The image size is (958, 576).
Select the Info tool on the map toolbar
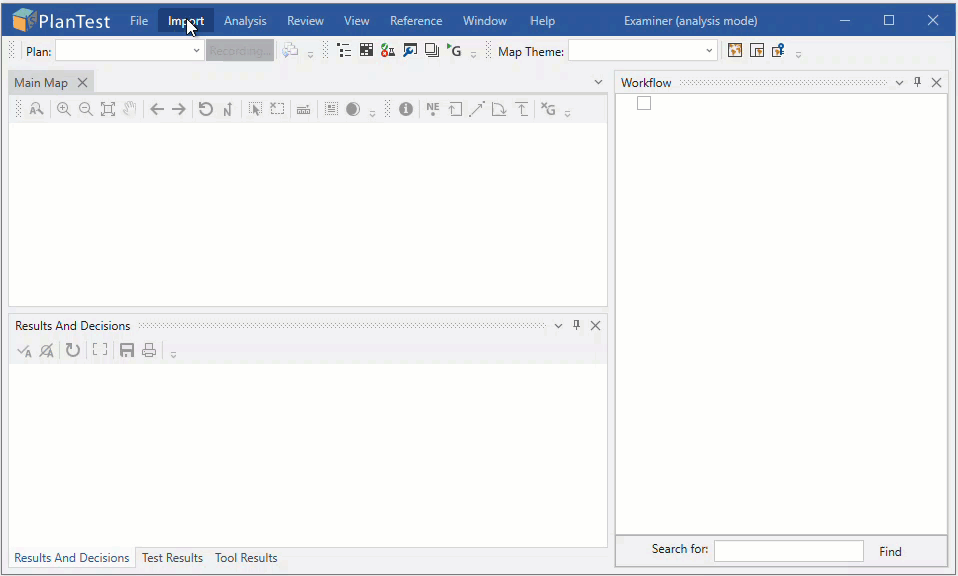tap(405, 108)
